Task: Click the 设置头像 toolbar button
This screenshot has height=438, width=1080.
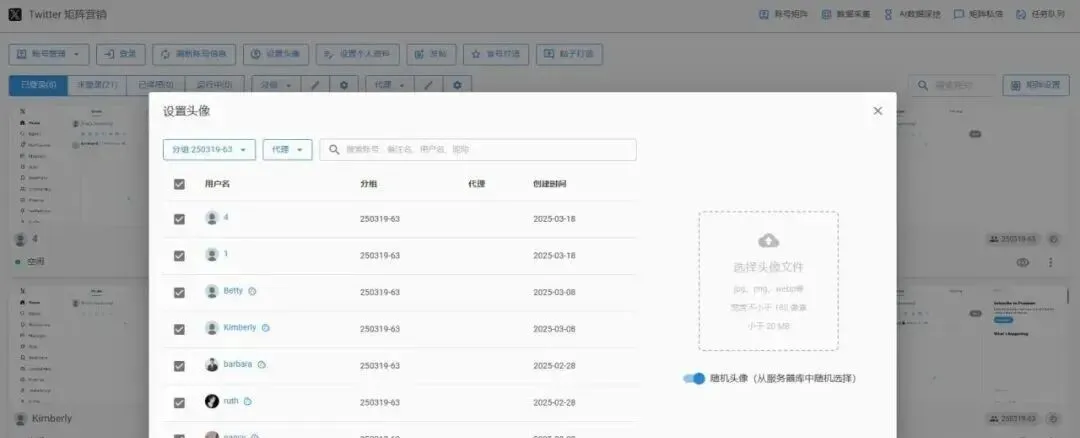Action: click(x=276, y=54)
